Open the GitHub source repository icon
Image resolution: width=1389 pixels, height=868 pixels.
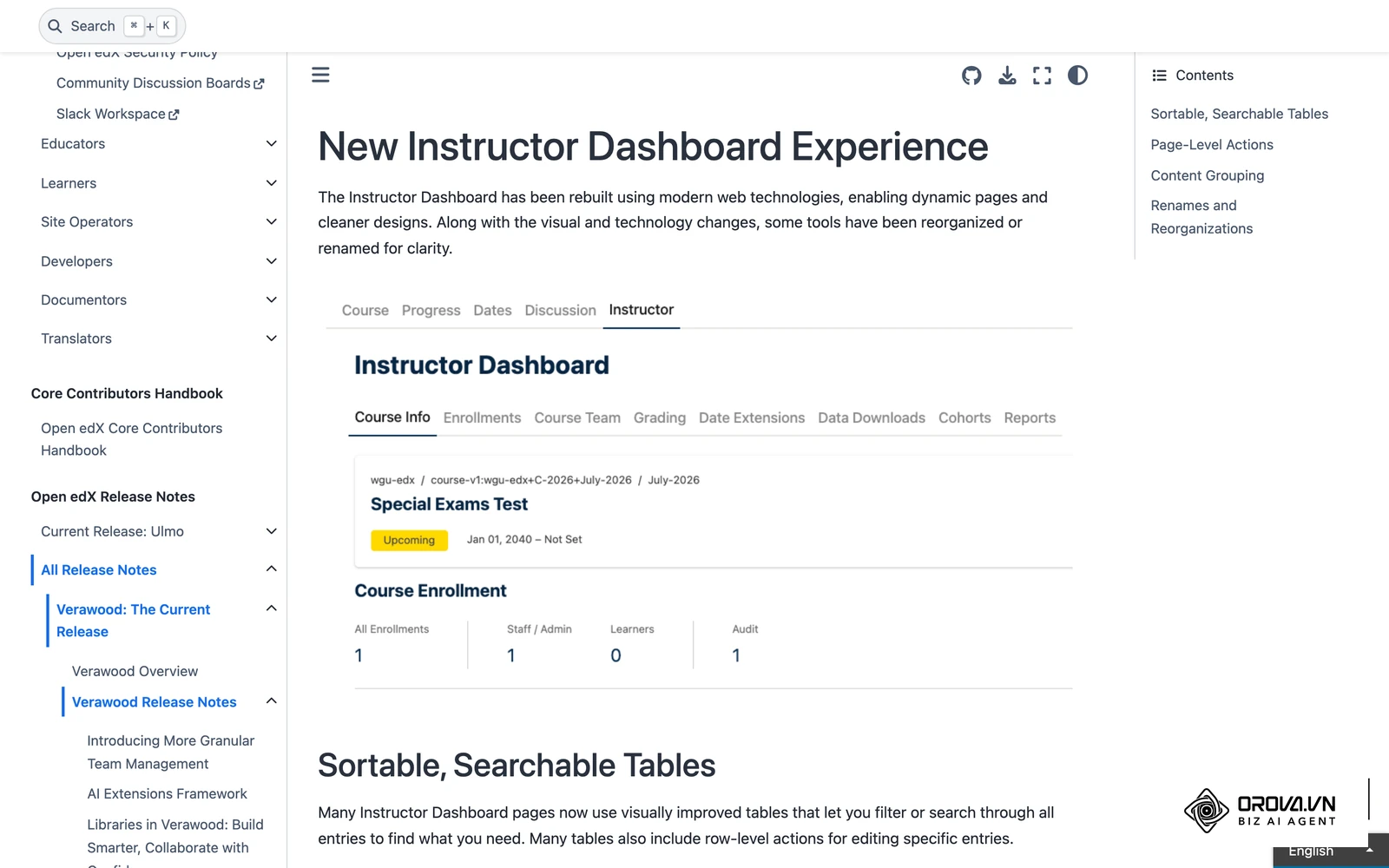[971, 76]
